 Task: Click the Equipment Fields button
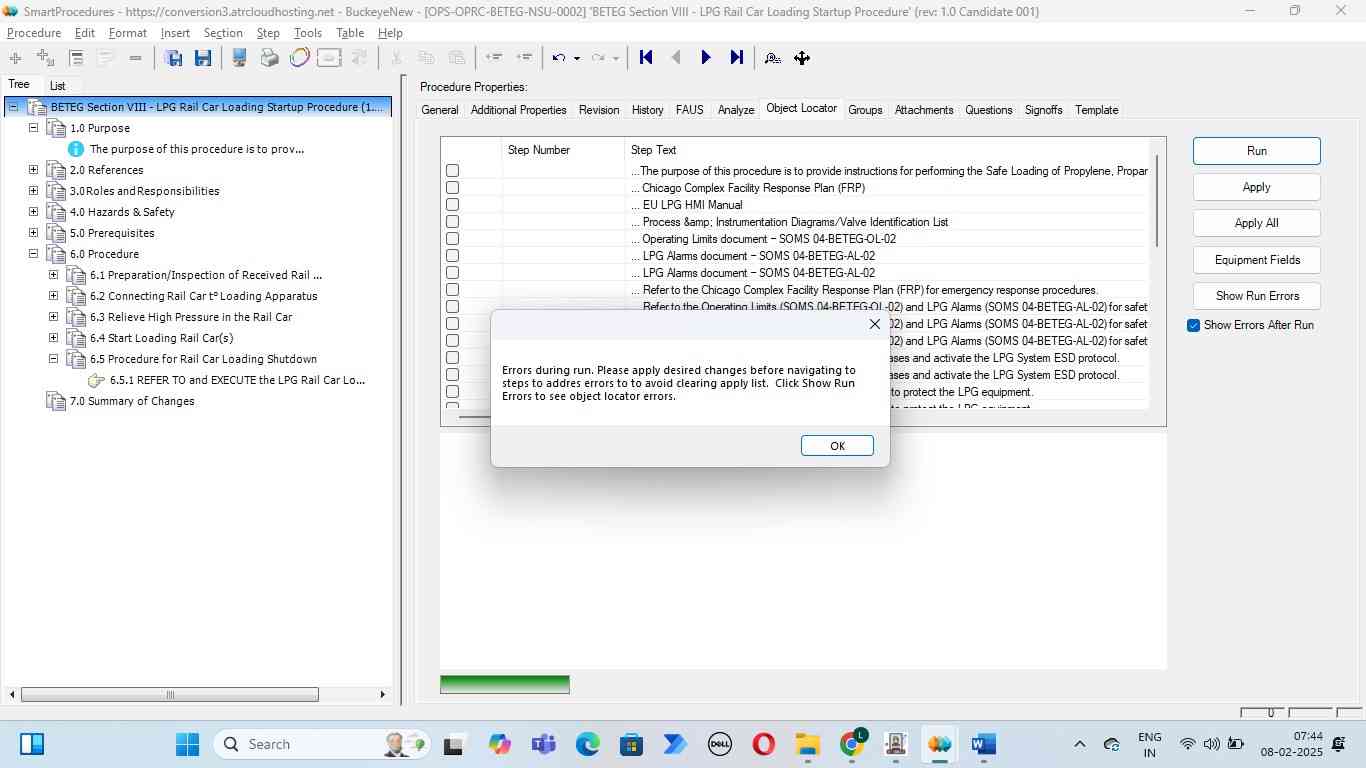1257,260
